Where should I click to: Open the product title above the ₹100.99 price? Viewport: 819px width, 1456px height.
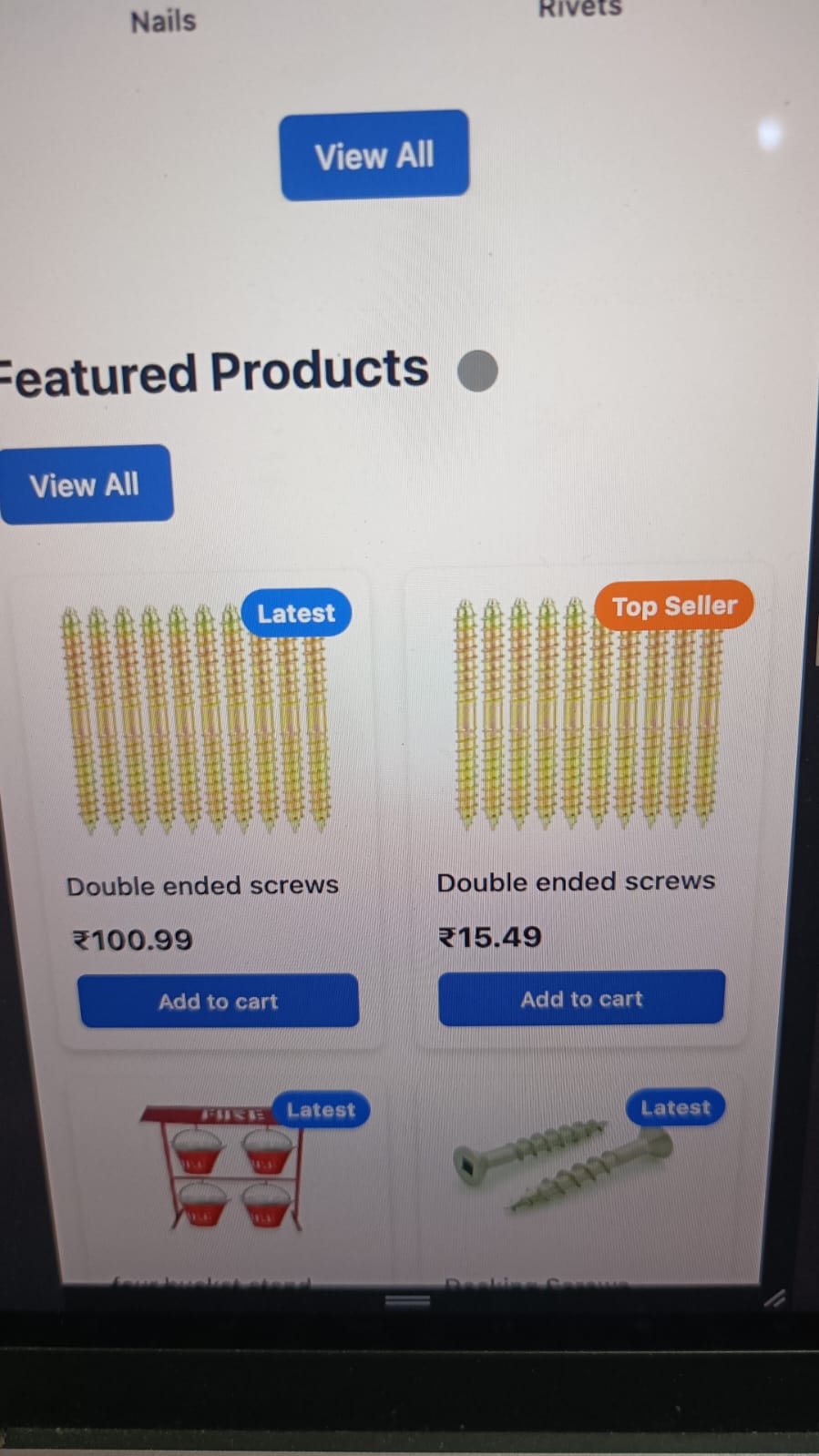[202, 885]
